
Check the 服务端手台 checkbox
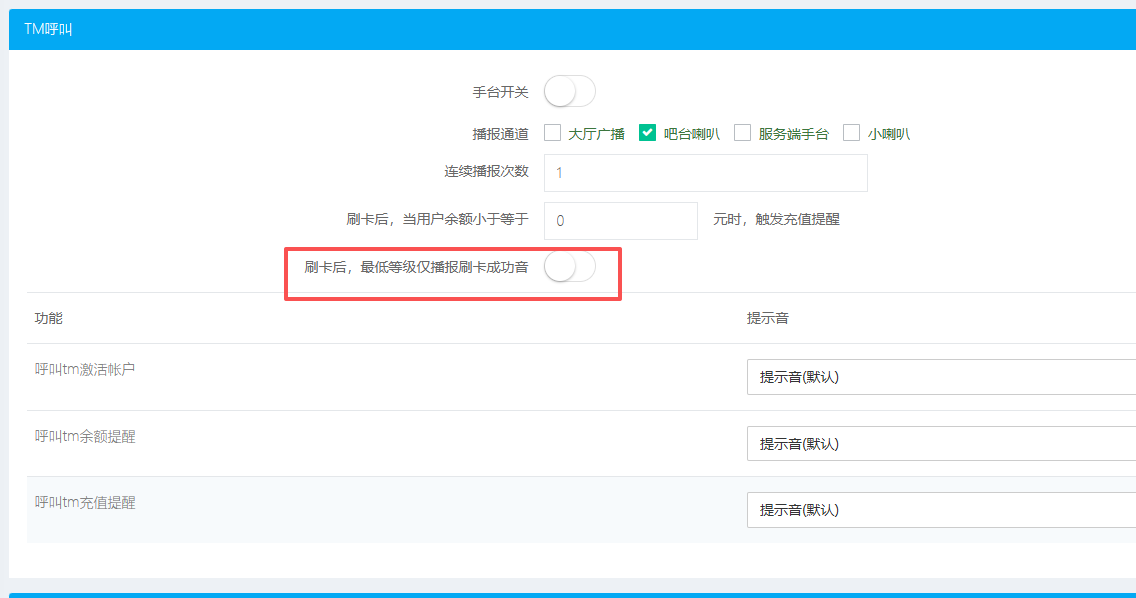[743, 133]
